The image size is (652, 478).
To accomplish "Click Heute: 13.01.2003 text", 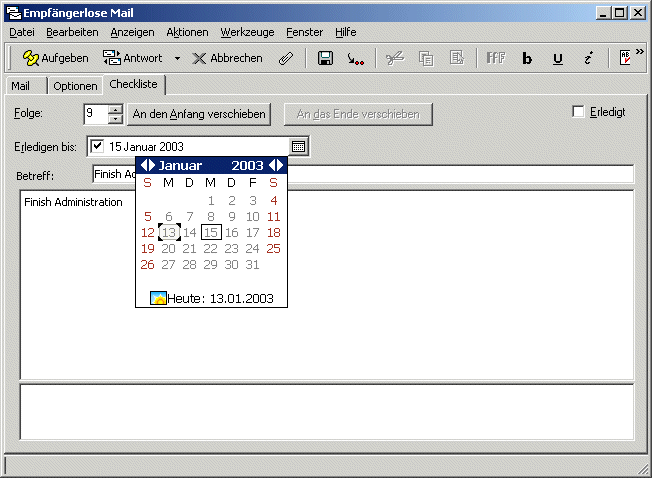I will pyautogui.click(x=220, y=298).
